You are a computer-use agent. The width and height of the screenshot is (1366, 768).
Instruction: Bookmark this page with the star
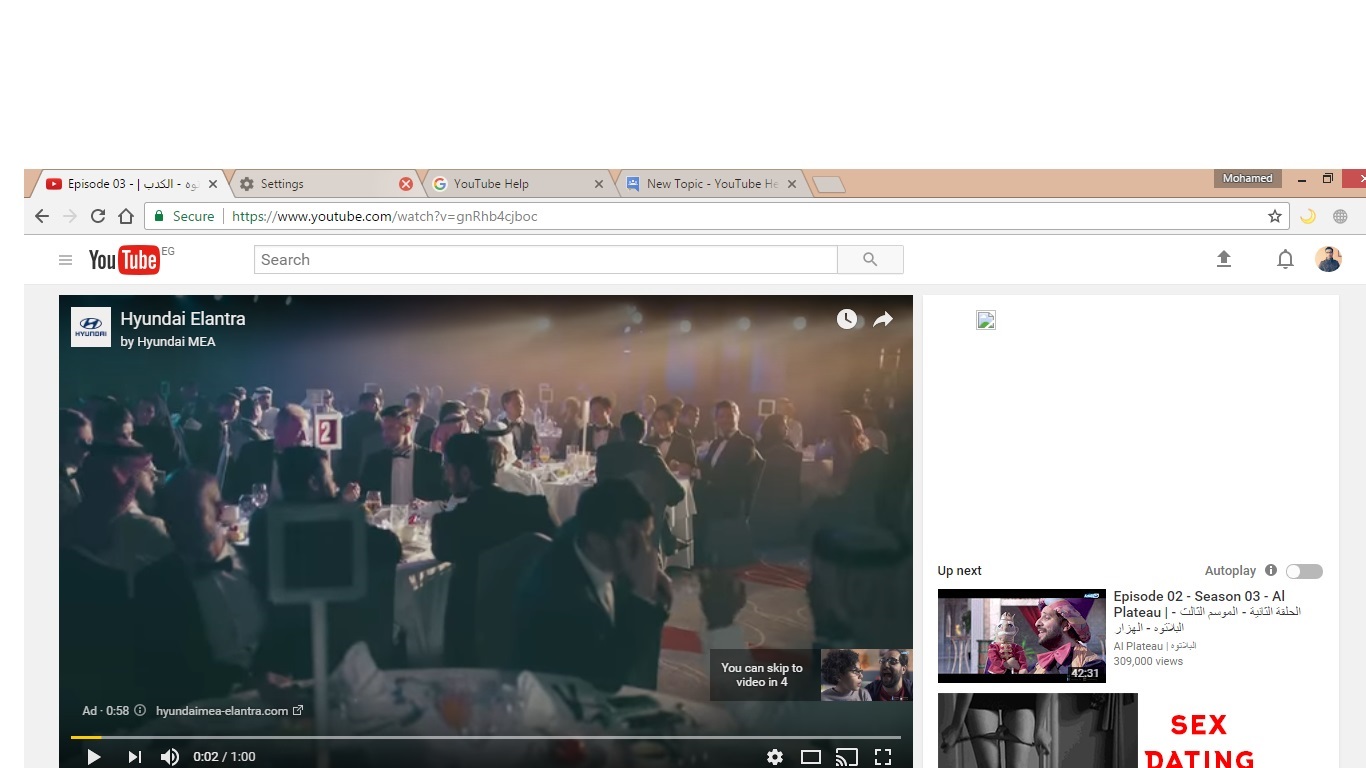(1275, 216)
